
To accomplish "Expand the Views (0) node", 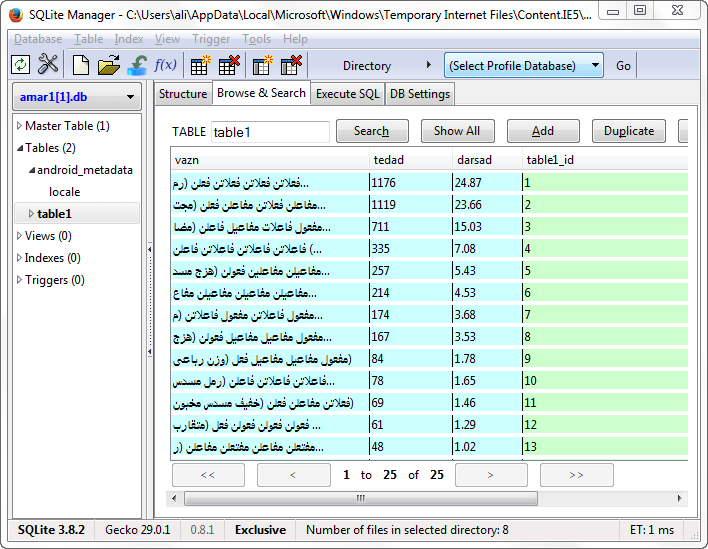I will tap(19, 236).
